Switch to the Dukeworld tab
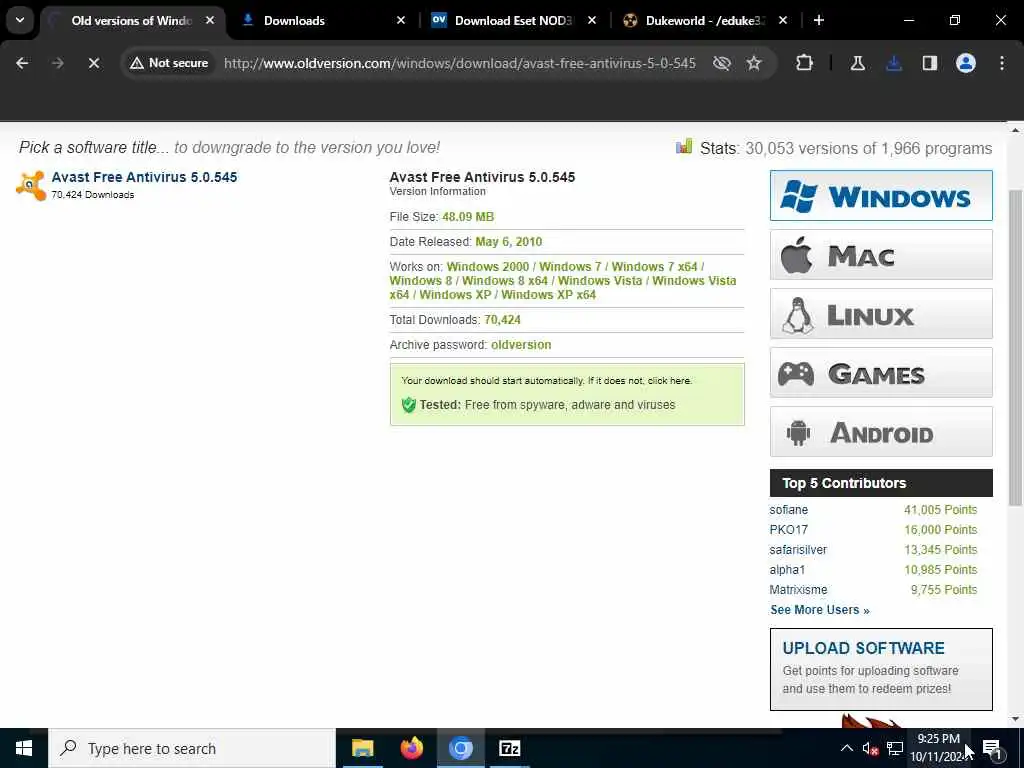The height and width of the screenshot is (768, 1024). (x=704, y=20)
